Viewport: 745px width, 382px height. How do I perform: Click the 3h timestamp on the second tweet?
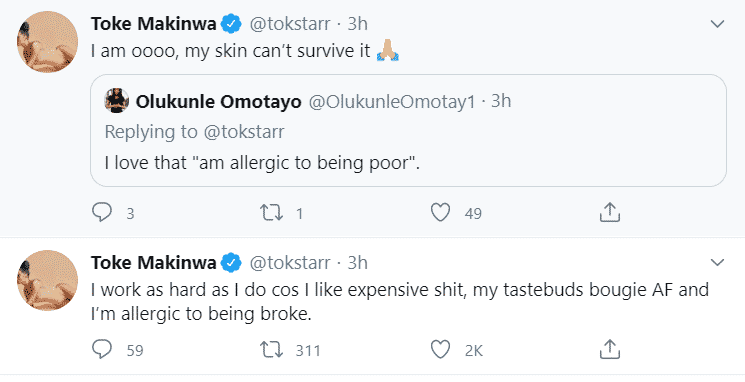click(x=358, y=262)
